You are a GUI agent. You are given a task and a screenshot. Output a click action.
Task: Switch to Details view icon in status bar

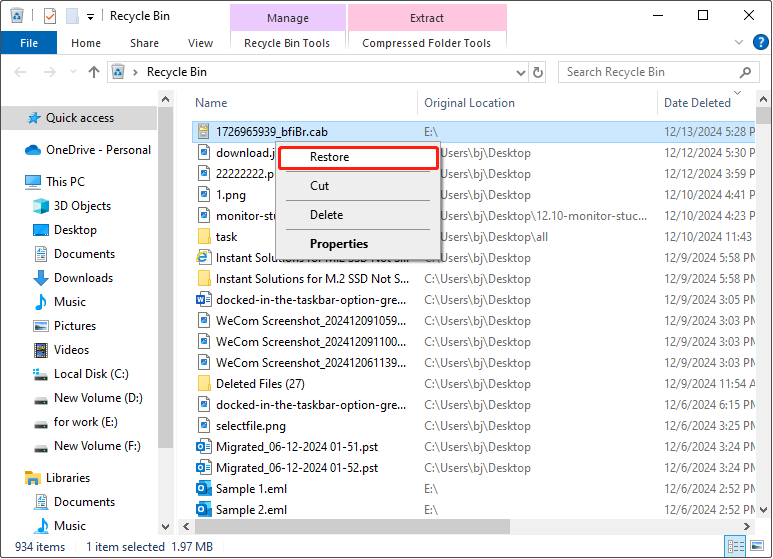[x=736, y=546]
